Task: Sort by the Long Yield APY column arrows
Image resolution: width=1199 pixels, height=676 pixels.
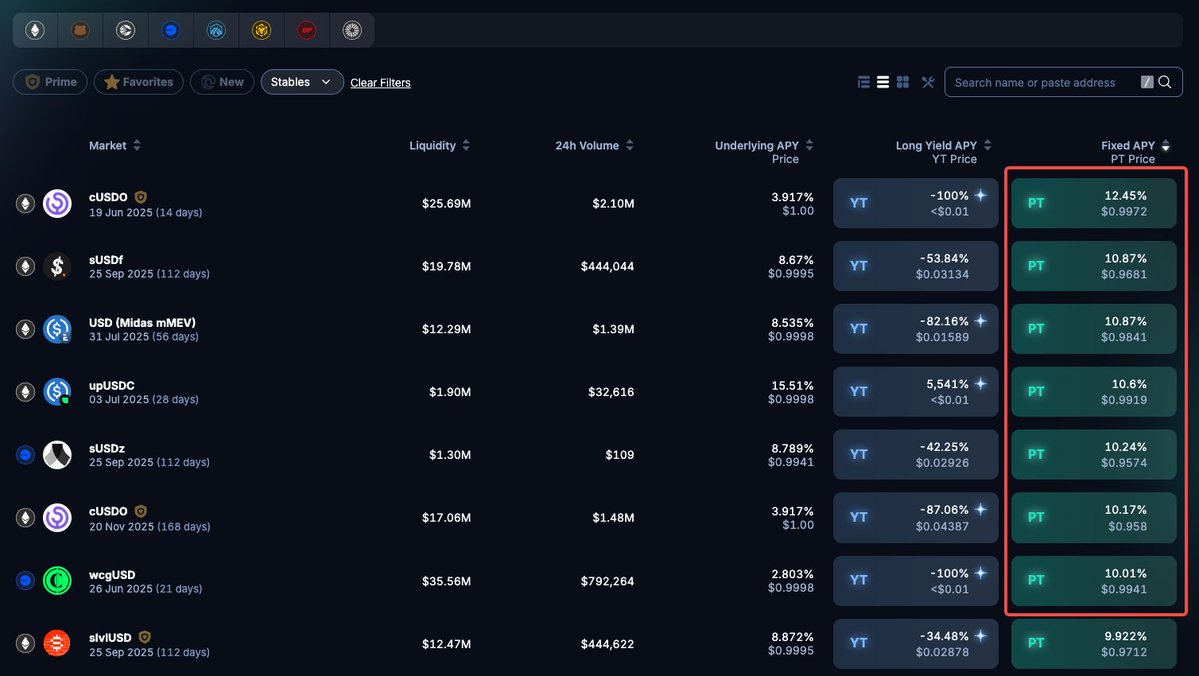Action: [x=987, y=145]
